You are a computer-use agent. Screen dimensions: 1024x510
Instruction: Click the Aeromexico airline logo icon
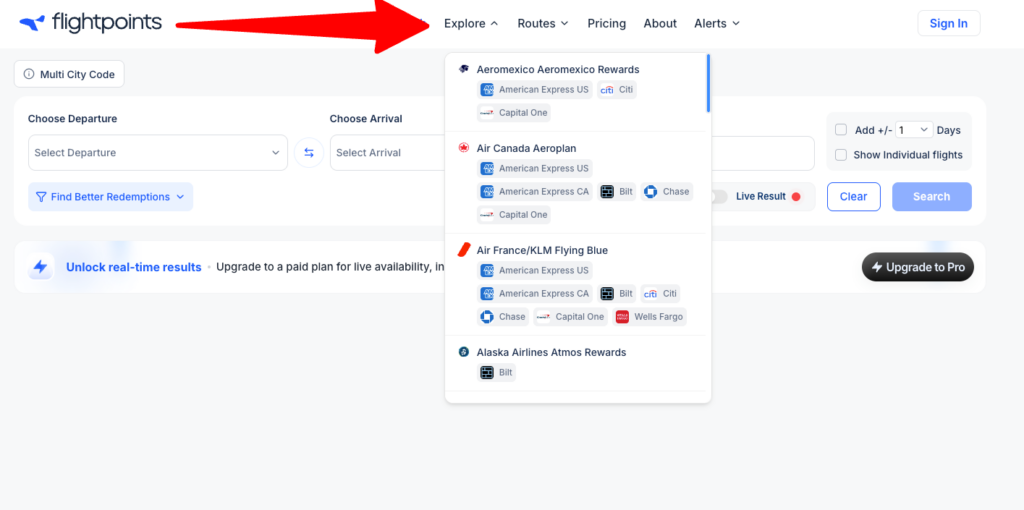[464, 69]
